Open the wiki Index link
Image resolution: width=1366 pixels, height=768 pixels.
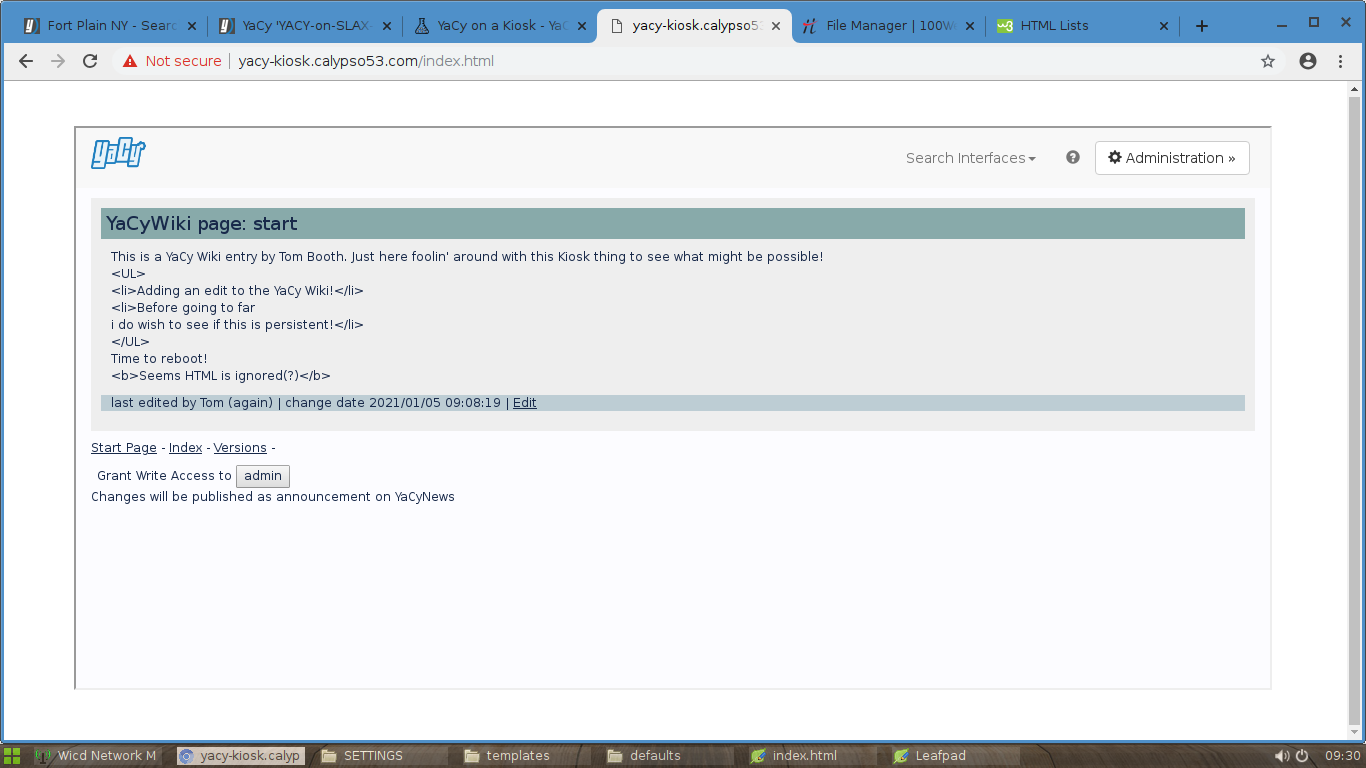click(185, 448)
